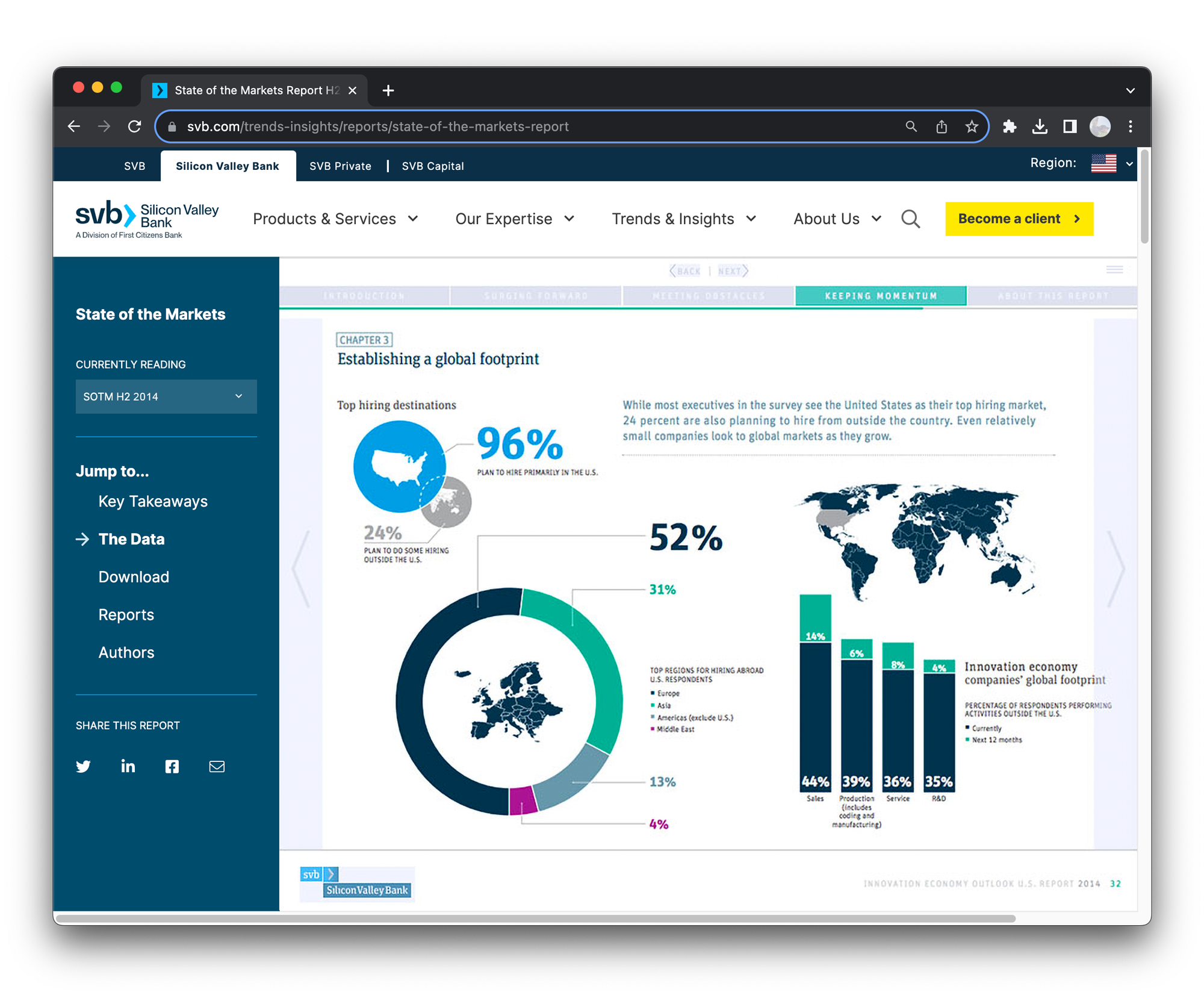Switch to SVB Capital
Viewport: 1204px width, 995px height.
tap(432, 166)
